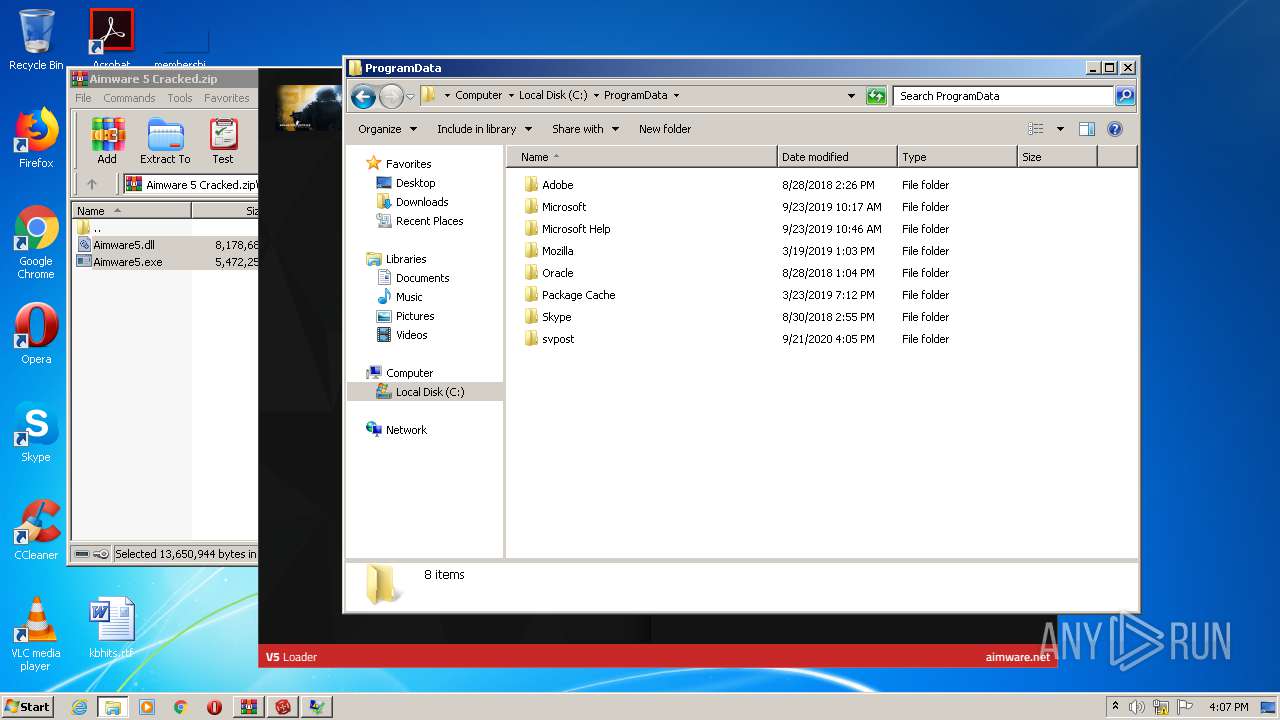Screen dimensions: 1280x720
Task: Select the Documents library
Action: pos(422,278)
